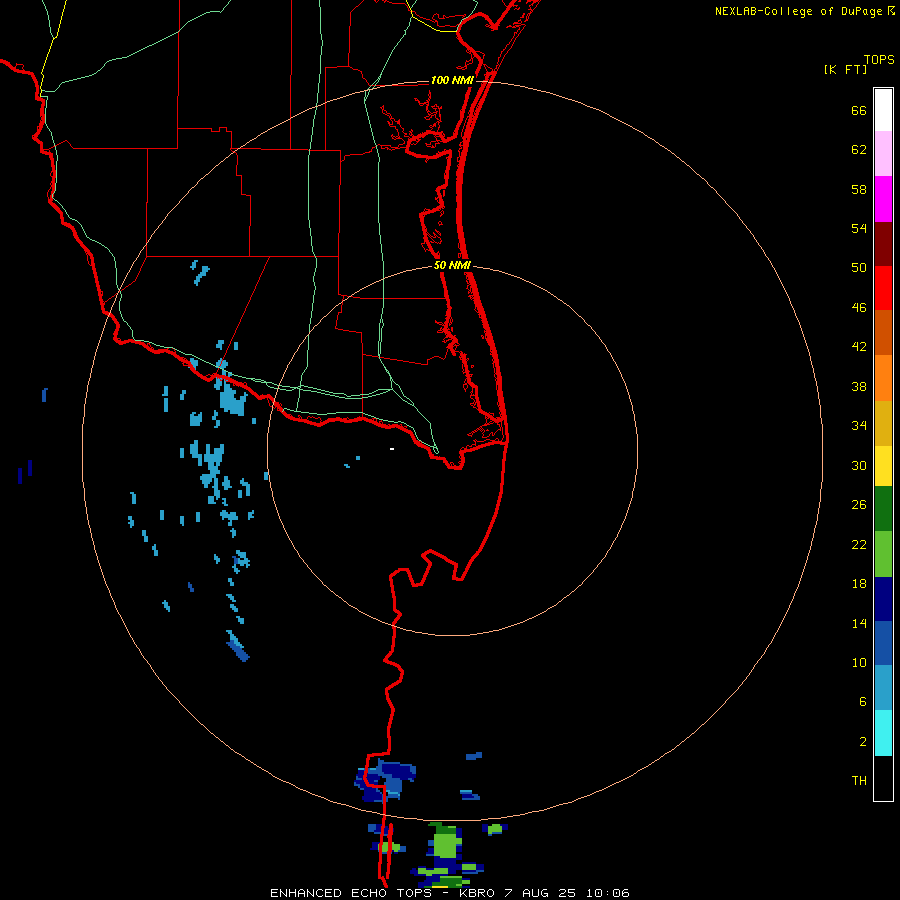Image resolution: width=900 pixels, height=900 pixels.
Task: Click the legend value 2
Action: point(863,742)
